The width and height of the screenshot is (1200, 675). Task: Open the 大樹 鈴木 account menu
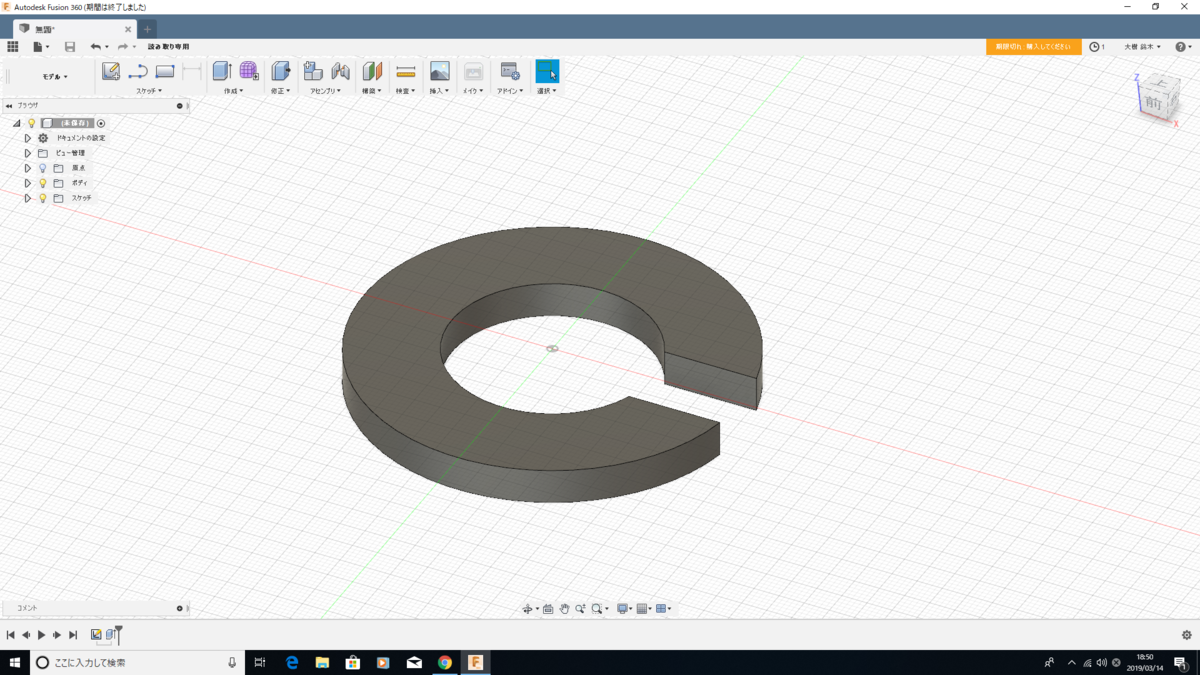tap(1142, 47)
